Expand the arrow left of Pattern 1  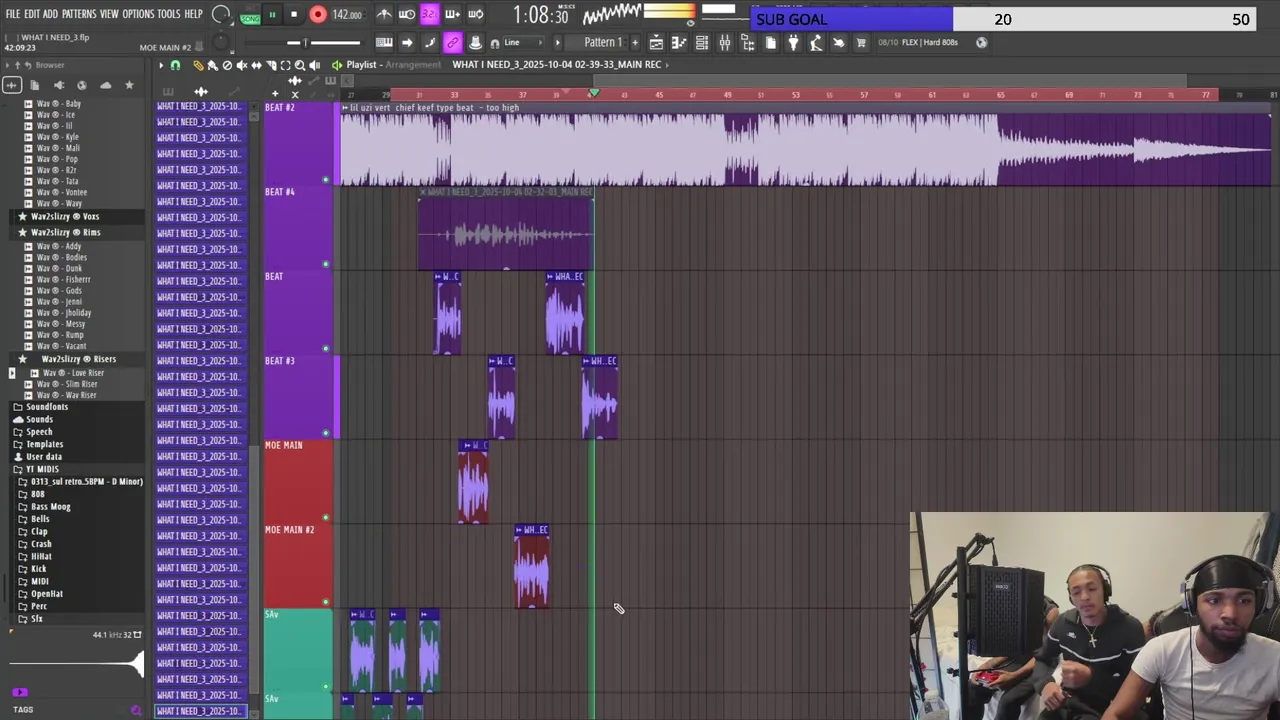(x=558, y=42)
